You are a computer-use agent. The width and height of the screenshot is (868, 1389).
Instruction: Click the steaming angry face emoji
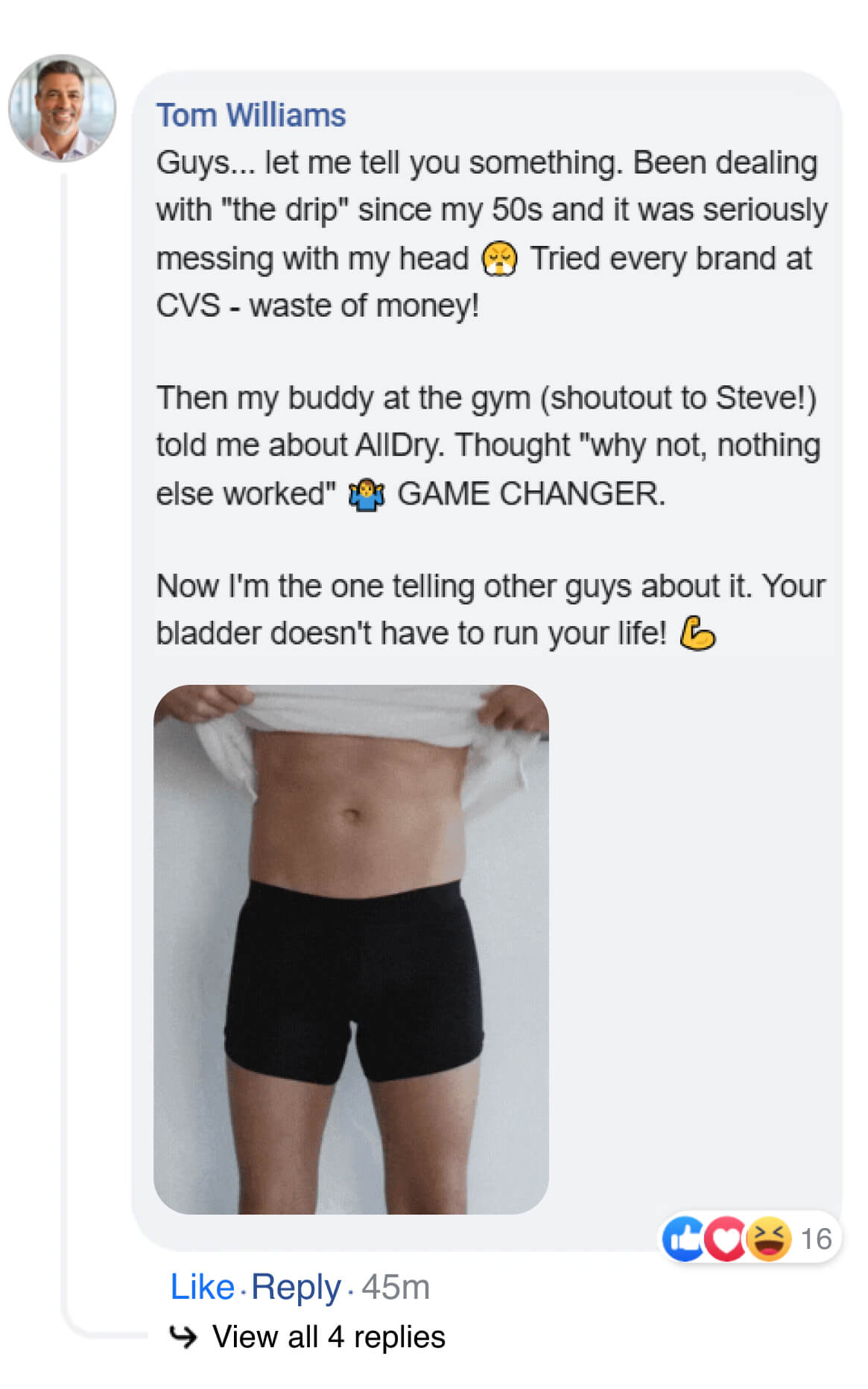[x=499, y=259]
